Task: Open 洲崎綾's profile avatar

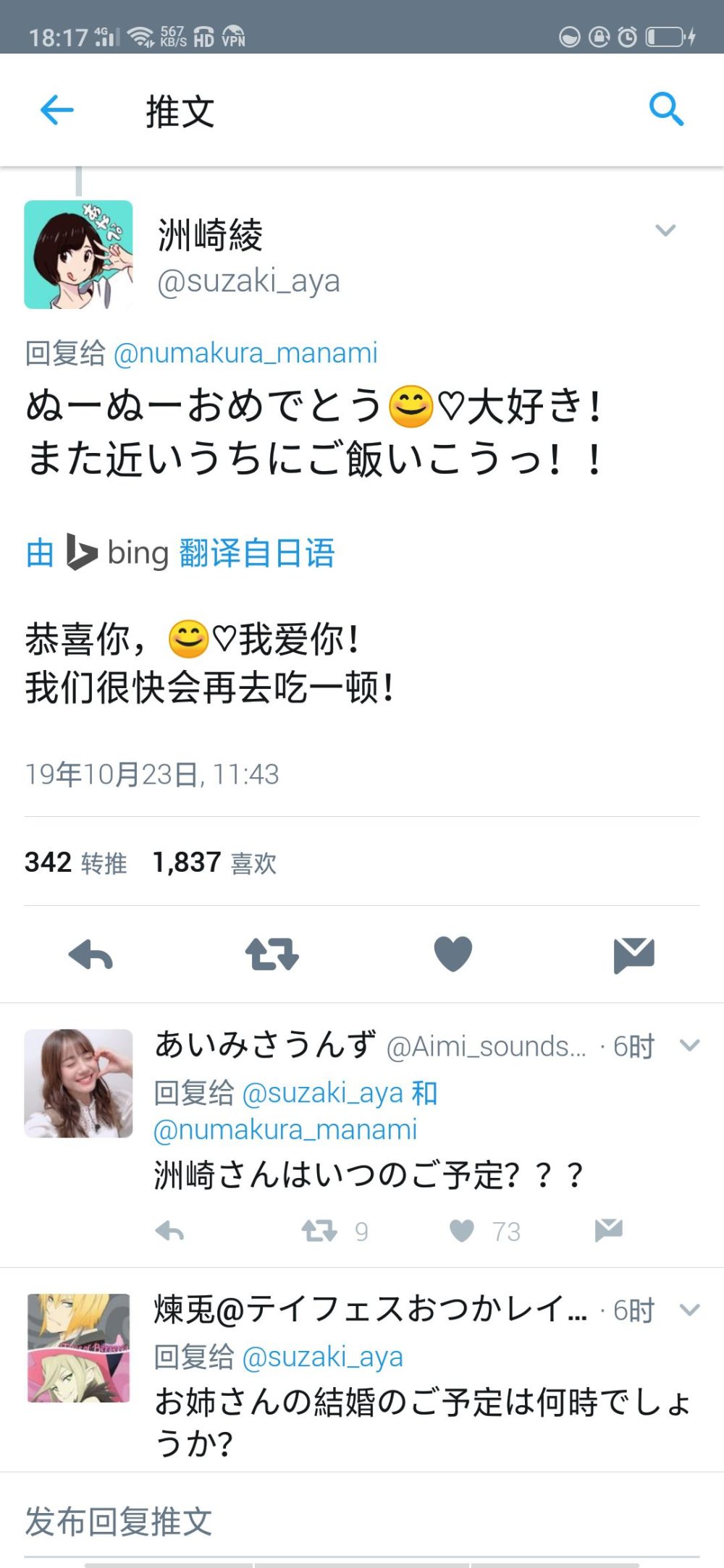Action: pyautogui.click(x=78, y=255)
